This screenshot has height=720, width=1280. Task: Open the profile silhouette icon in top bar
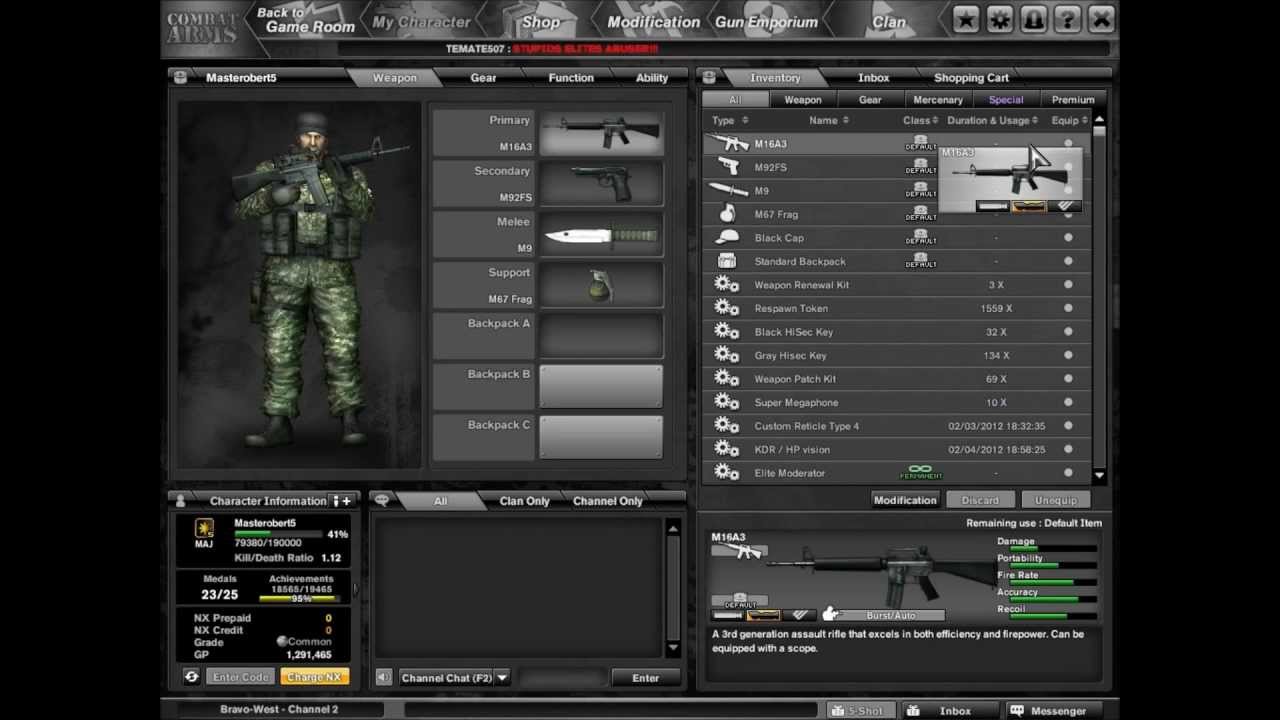(1033, 19)
